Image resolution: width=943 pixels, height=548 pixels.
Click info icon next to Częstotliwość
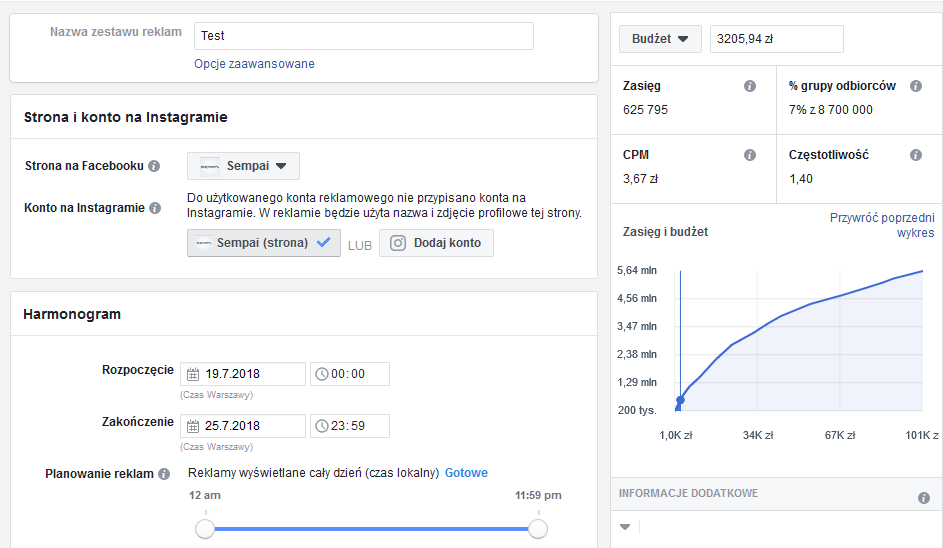[x=916, y=155]
